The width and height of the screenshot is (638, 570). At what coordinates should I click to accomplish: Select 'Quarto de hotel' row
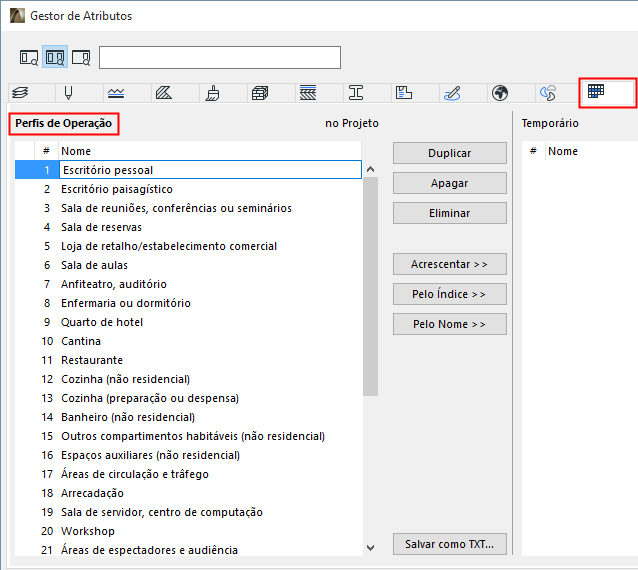tap(188, 322)
